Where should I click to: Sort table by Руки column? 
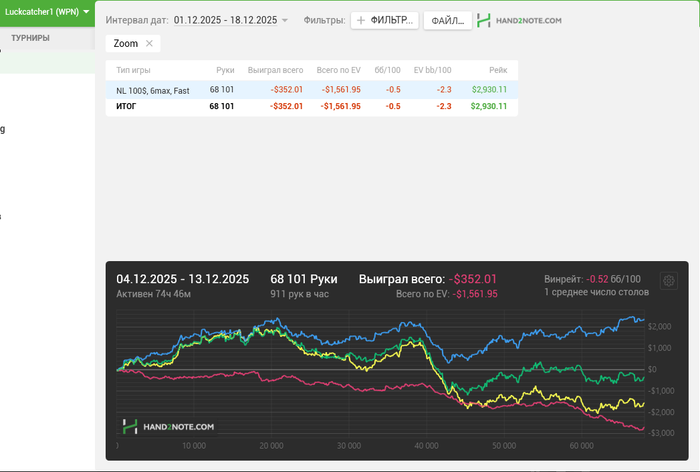[225, 70]
